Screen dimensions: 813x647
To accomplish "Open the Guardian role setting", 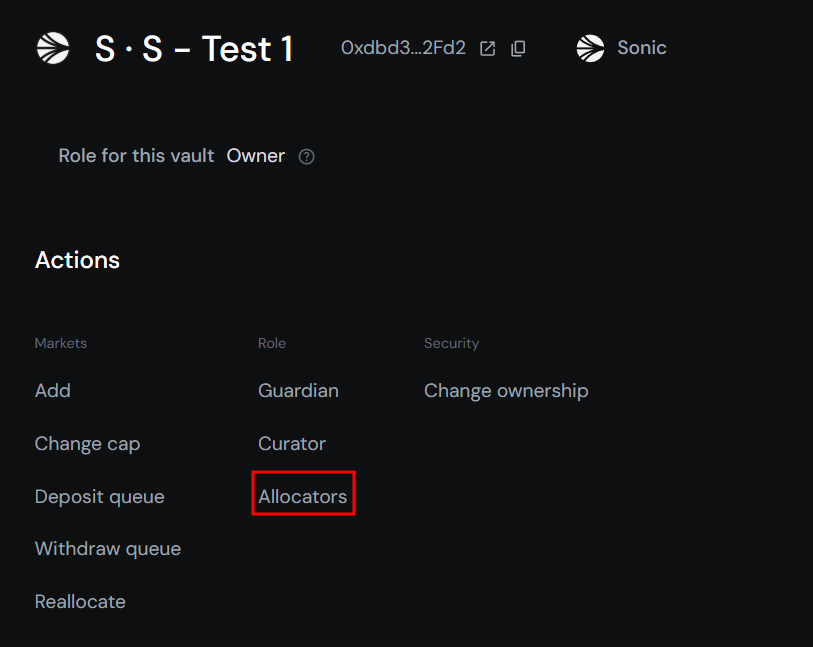I will [x=298, y=390].
